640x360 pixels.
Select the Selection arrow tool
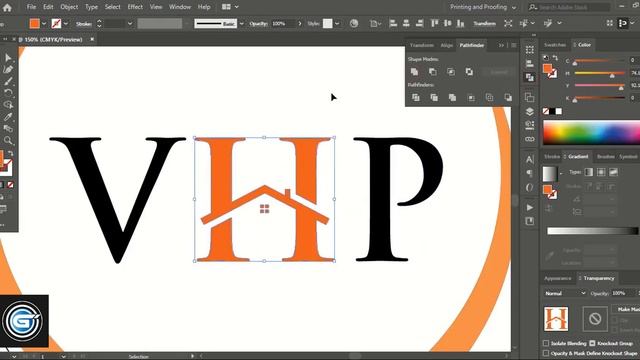click(8, 58)
